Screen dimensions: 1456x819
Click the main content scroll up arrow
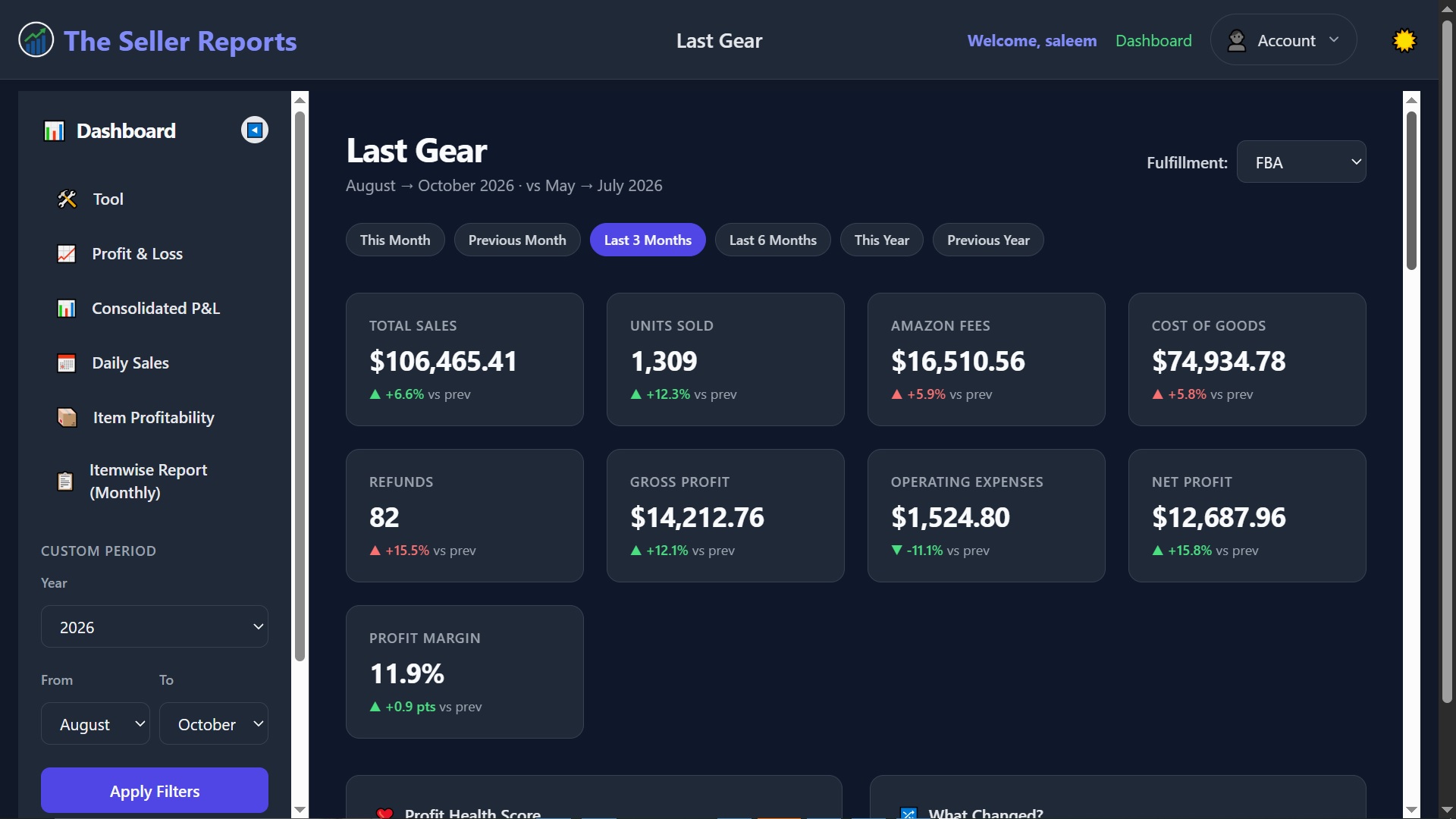[x=1411, y=99]
